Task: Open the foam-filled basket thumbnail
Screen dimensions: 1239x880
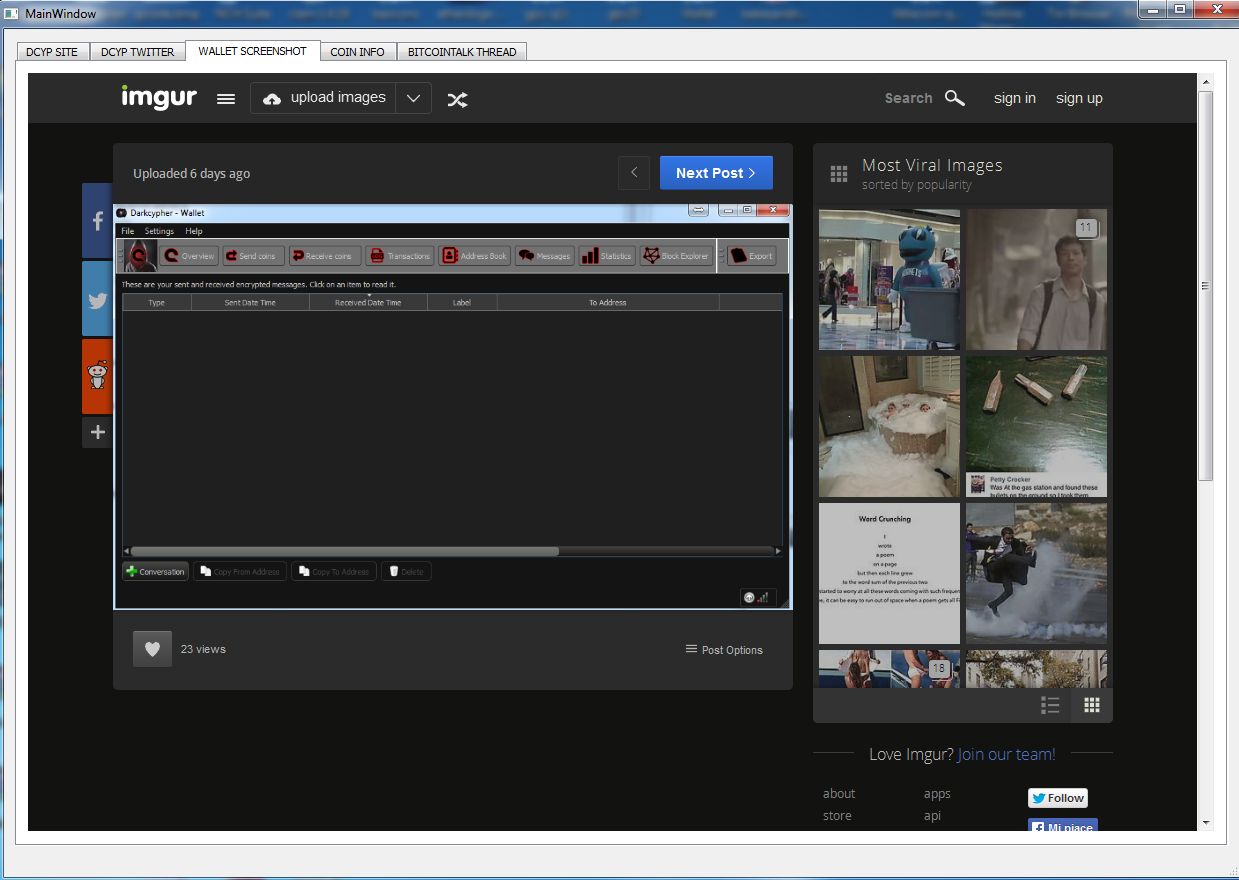Action: tap(889, 426)
